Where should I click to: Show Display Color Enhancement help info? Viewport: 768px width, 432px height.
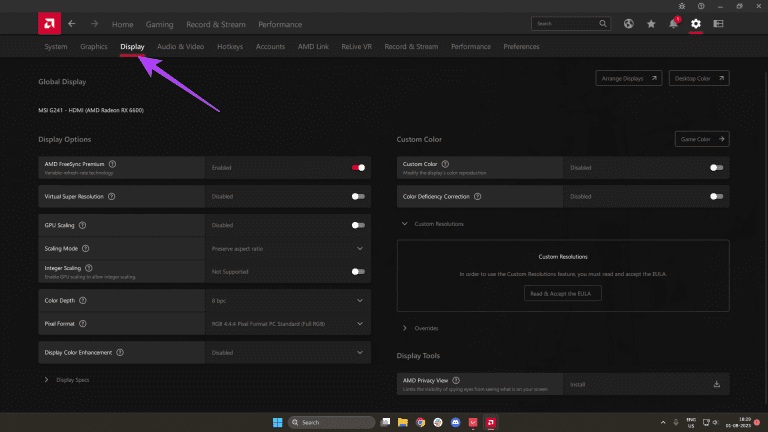tap(120, 353)
